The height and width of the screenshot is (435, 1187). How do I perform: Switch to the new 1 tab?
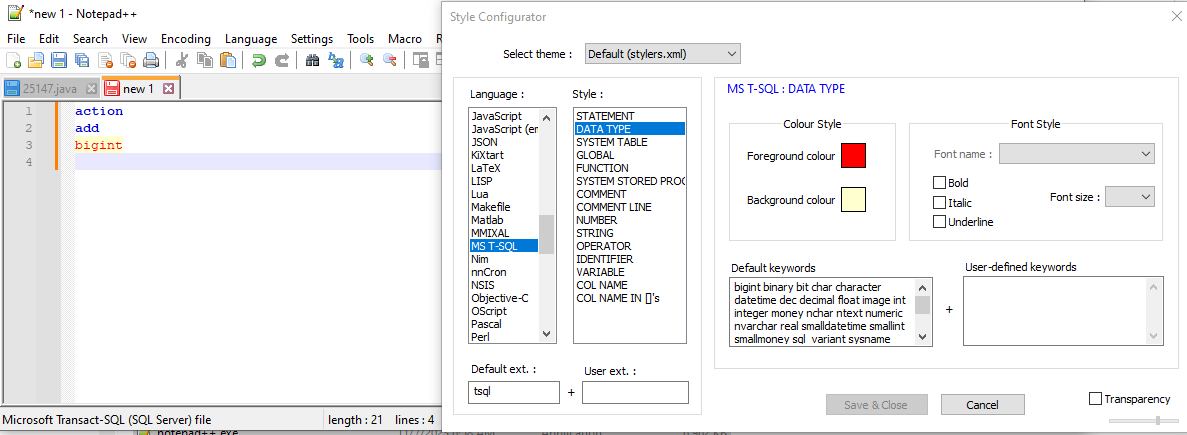[x=139, y=89]
